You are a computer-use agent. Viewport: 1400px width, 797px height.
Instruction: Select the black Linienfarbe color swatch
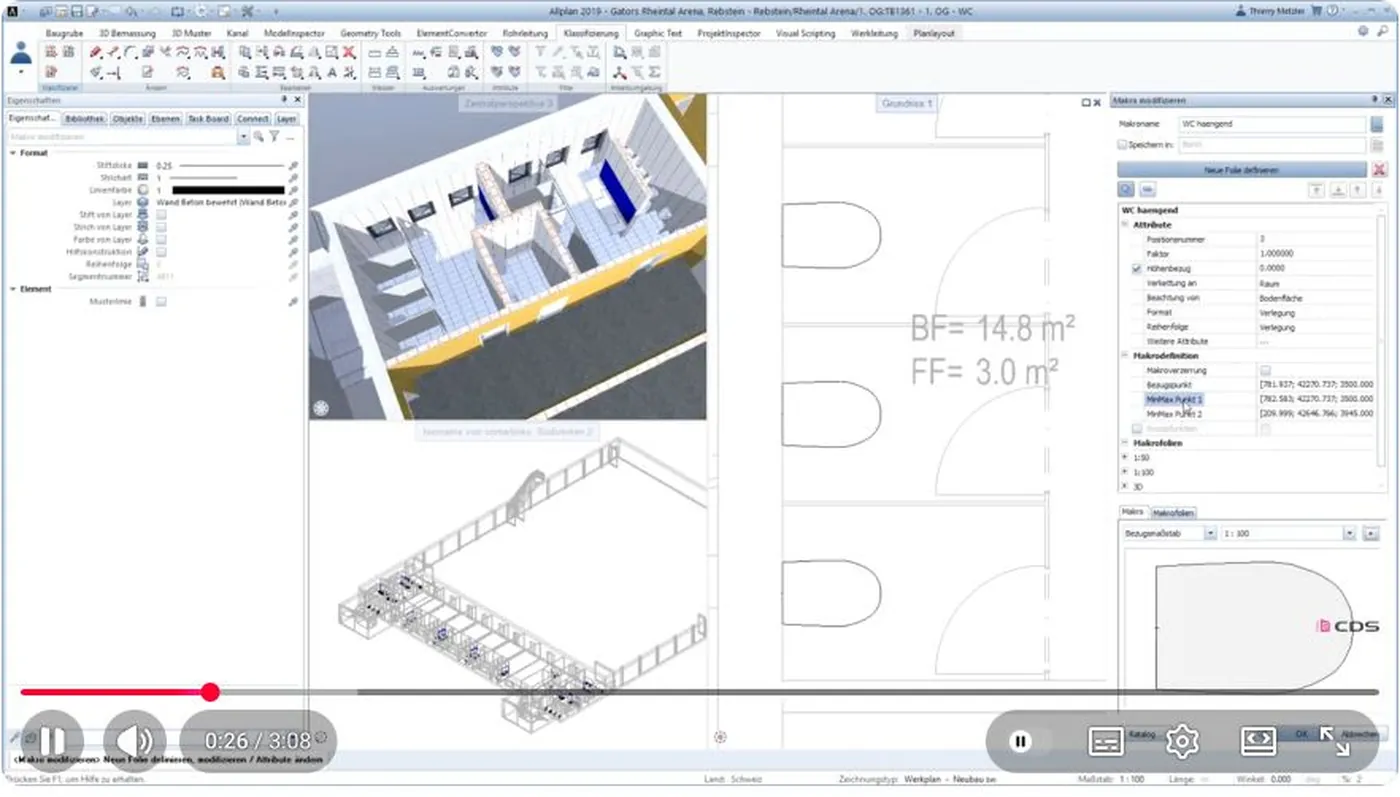tap(228, 190)
